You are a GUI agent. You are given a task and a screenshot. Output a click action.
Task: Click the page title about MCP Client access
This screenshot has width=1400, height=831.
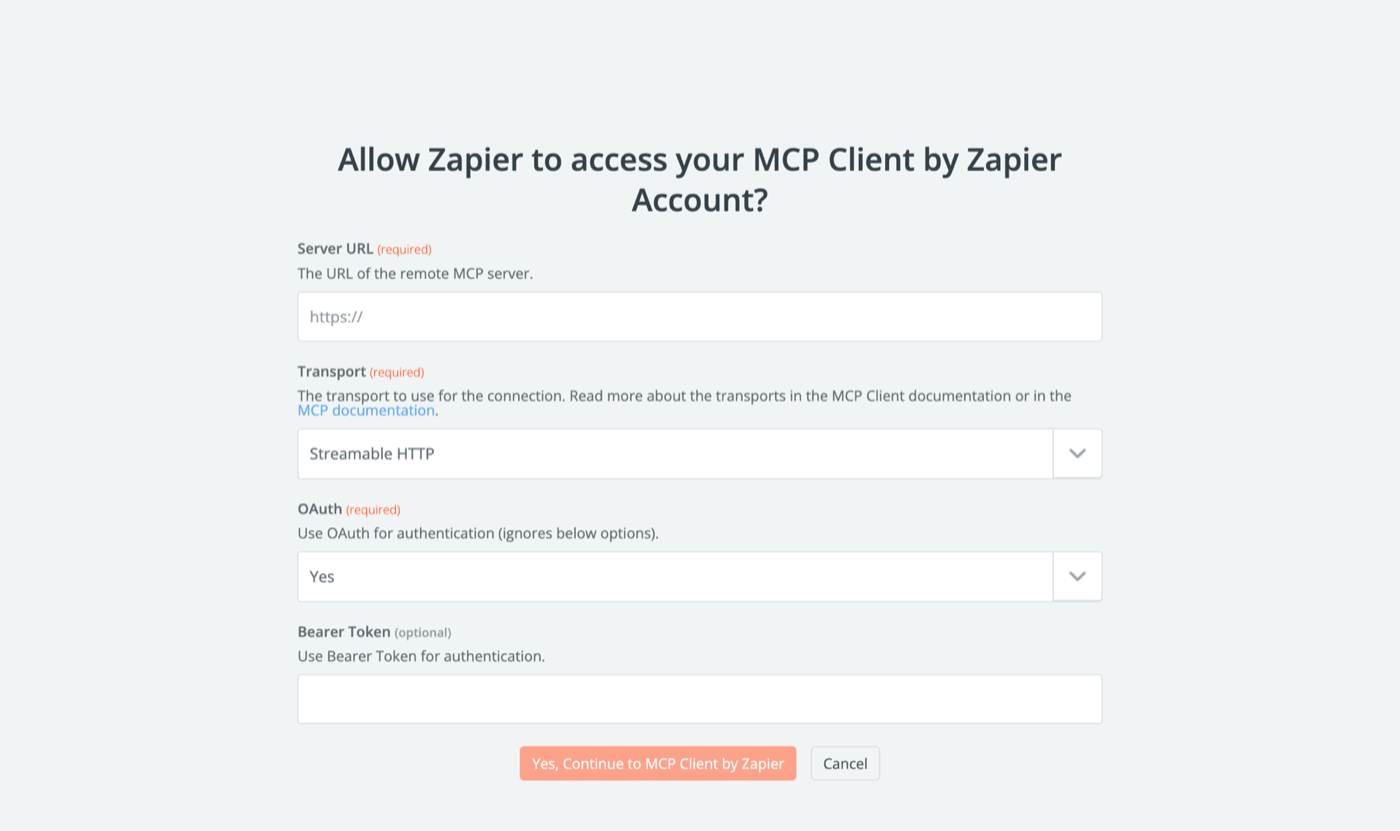[x=699, y=180]
